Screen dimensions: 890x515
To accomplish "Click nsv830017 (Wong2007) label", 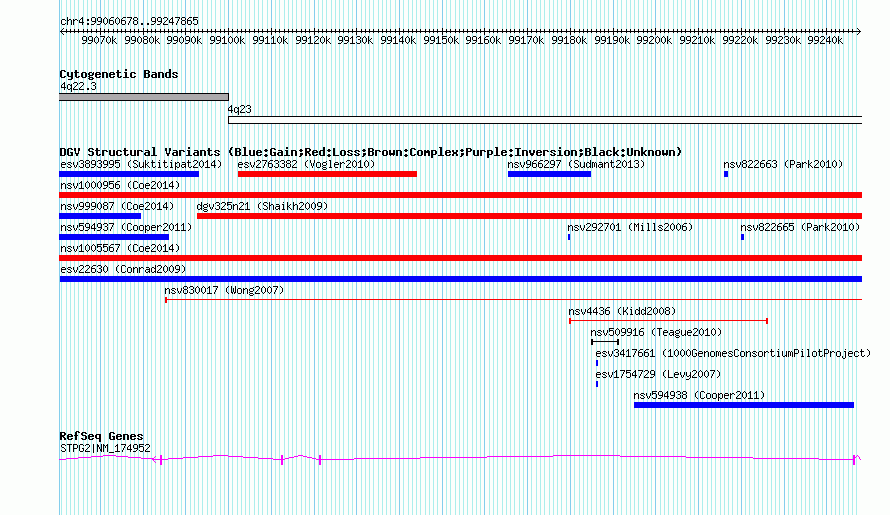I will coord(224,290).
